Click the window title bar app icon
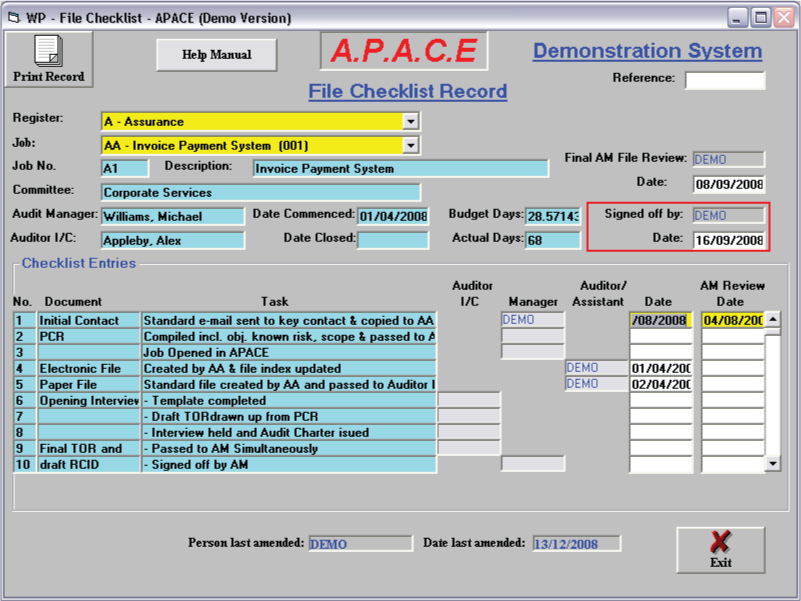 pyautogui.click(x=13, y=18)
